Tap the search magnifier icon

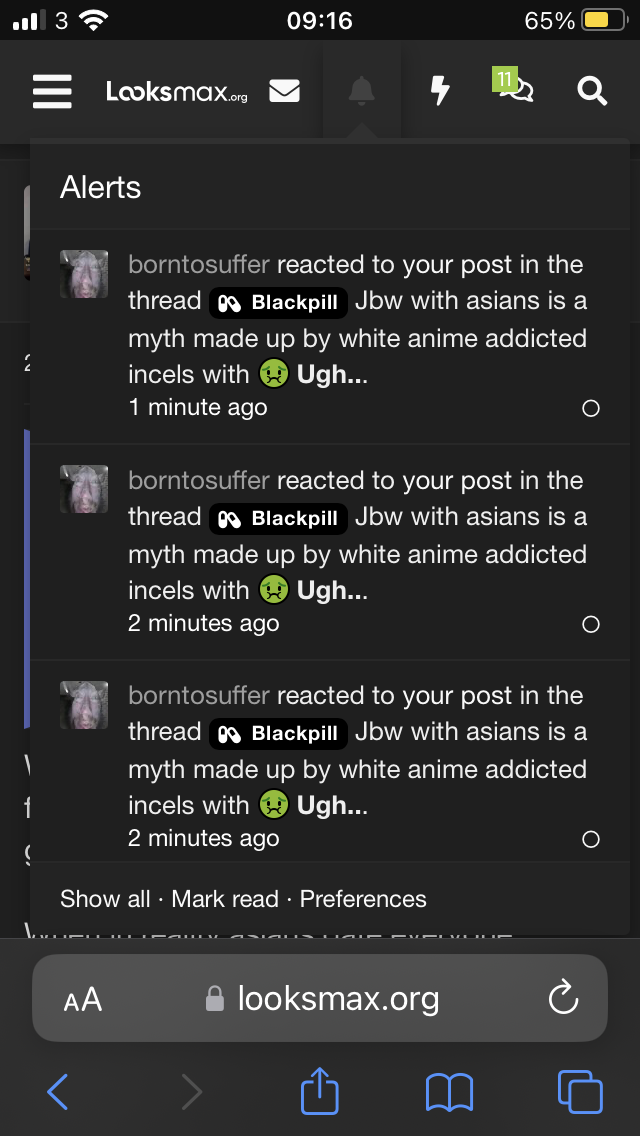[x=592, y=92]
